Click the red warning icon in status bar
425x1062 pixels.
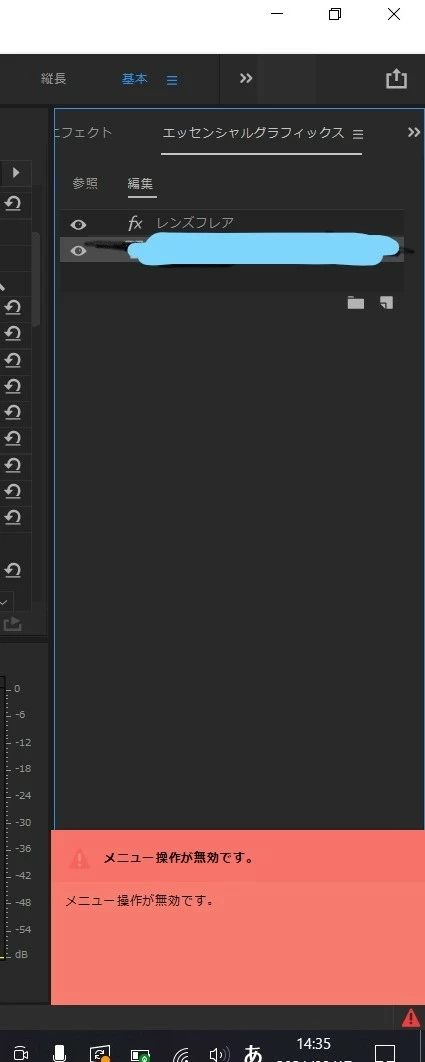pos(411,1017)
